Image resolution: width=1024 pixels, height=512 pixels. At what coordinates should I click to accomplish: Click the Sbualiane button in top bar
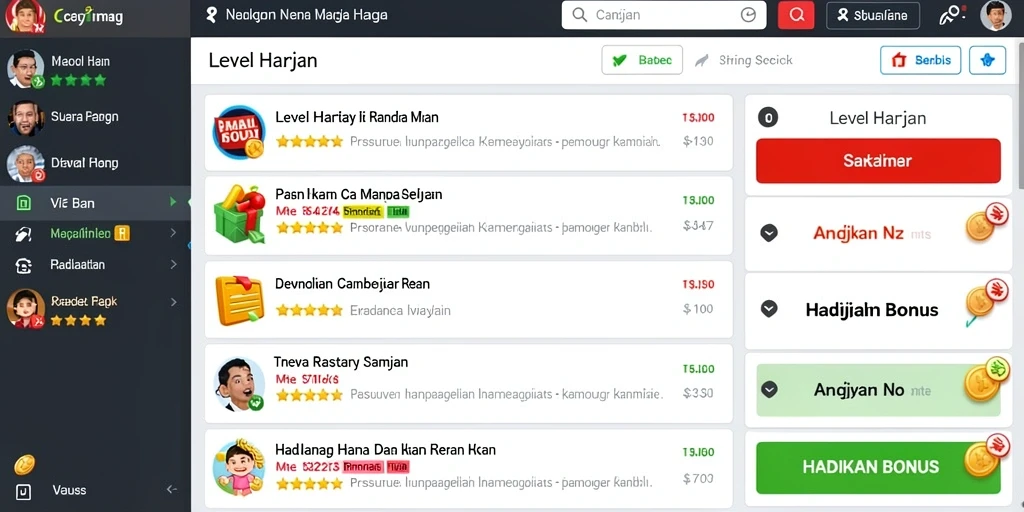(x=873, y=16)
